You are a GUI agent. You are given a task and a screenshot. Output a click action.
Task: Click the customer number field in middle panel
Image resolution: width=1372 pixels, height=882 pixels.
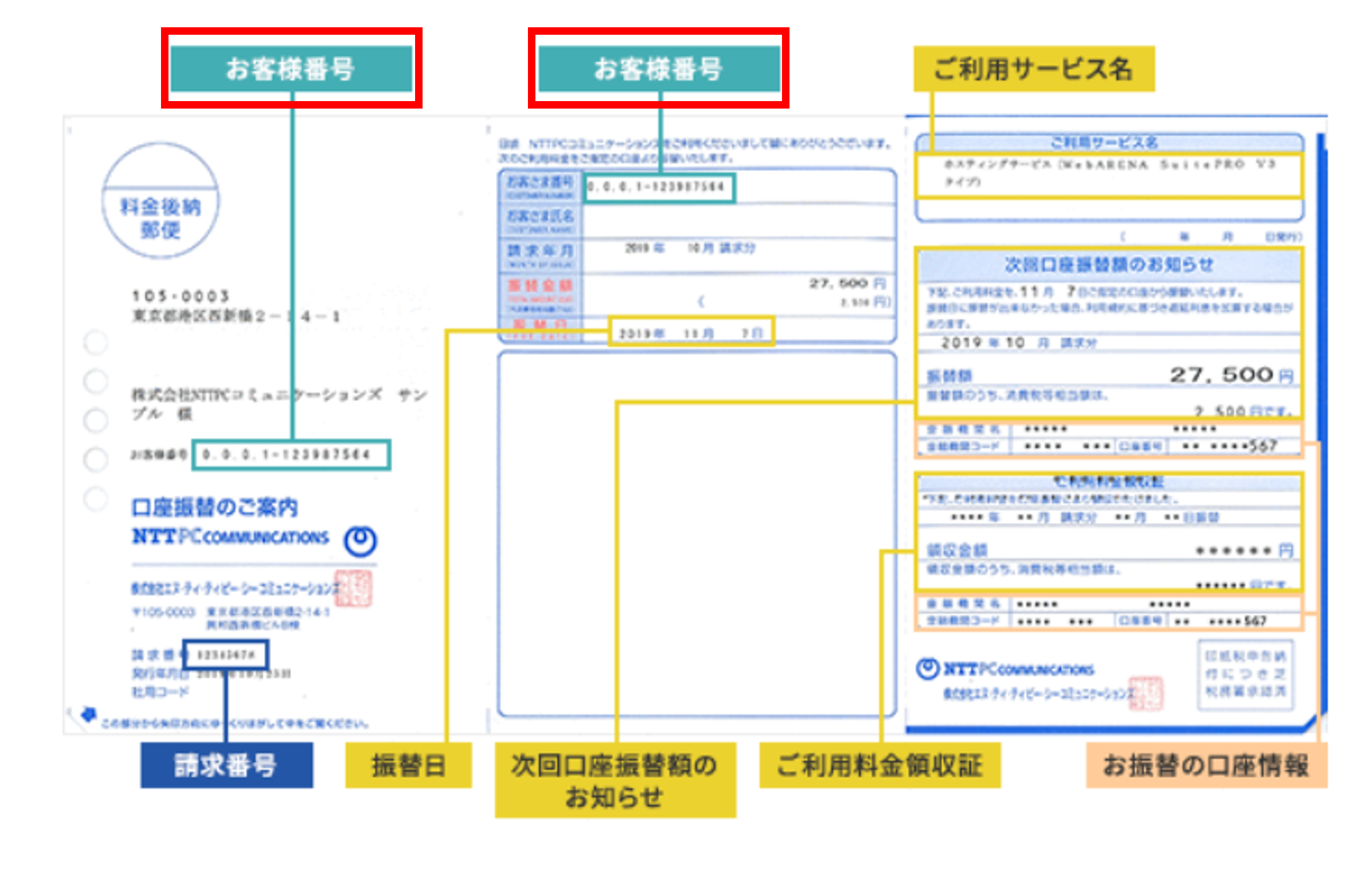(x=658, y=187)
